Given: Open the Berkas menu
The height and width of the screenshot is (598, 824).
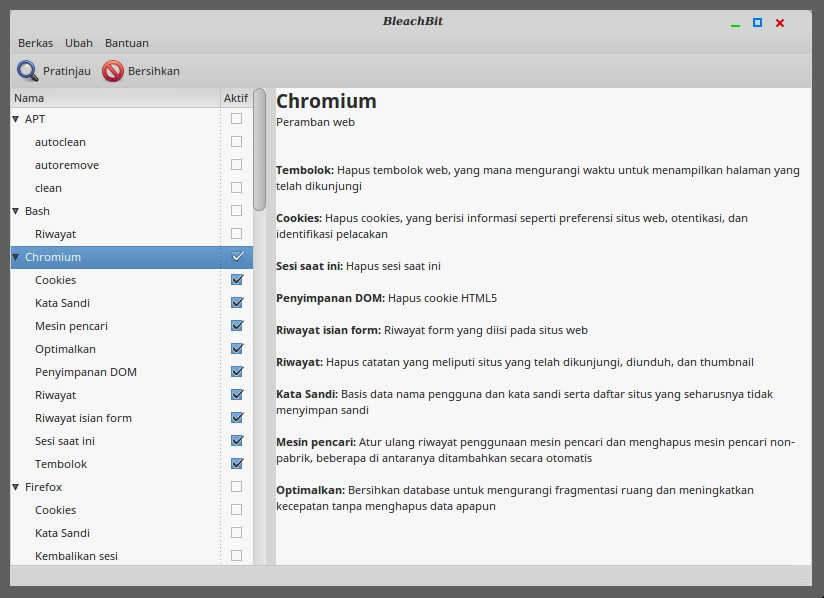Looking at the screenshot, I should click(x=35, y=43).
